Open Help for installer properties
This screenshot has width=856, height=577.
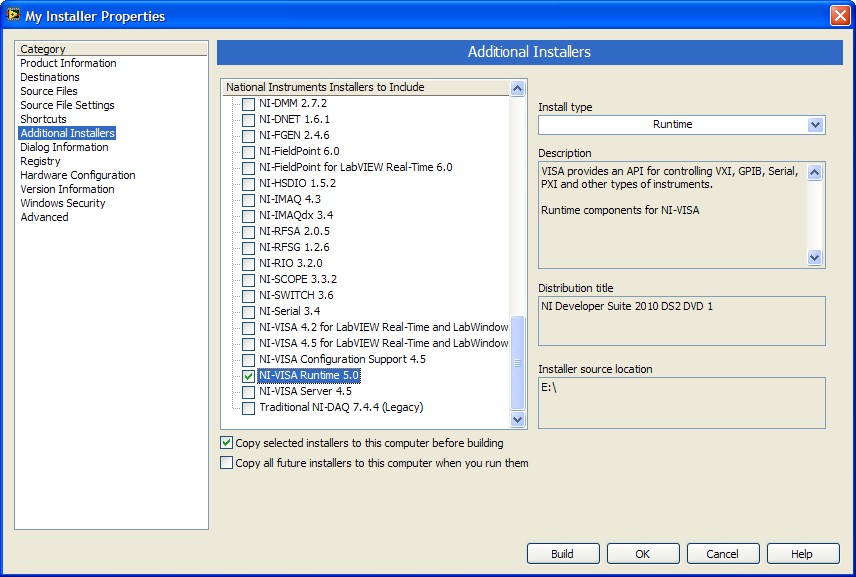pyautogui.click(x=803, y=554)
